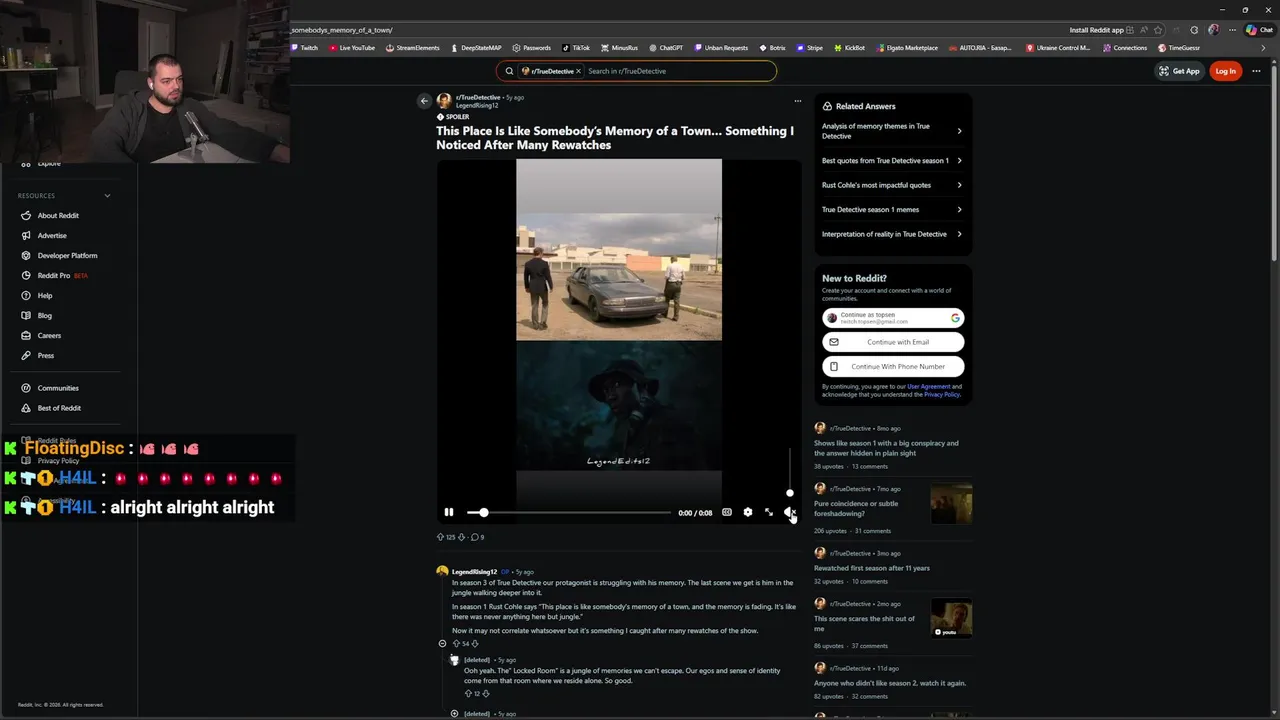Open the Live YouTube bookmark
This screenshot has height=720, width=1280.
pyautogui.click(x=352, y=48)
